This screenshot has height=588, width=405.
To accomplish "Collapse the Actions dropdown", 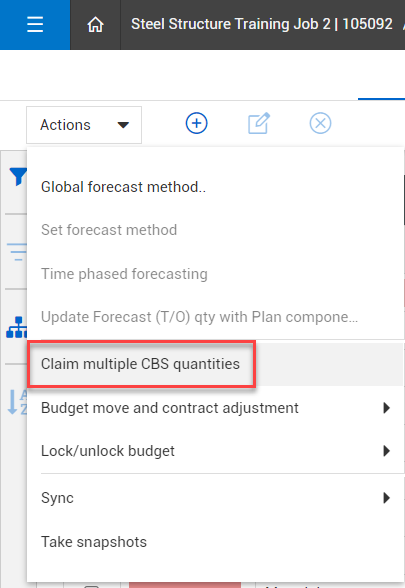I will click(x=84, y=125).
